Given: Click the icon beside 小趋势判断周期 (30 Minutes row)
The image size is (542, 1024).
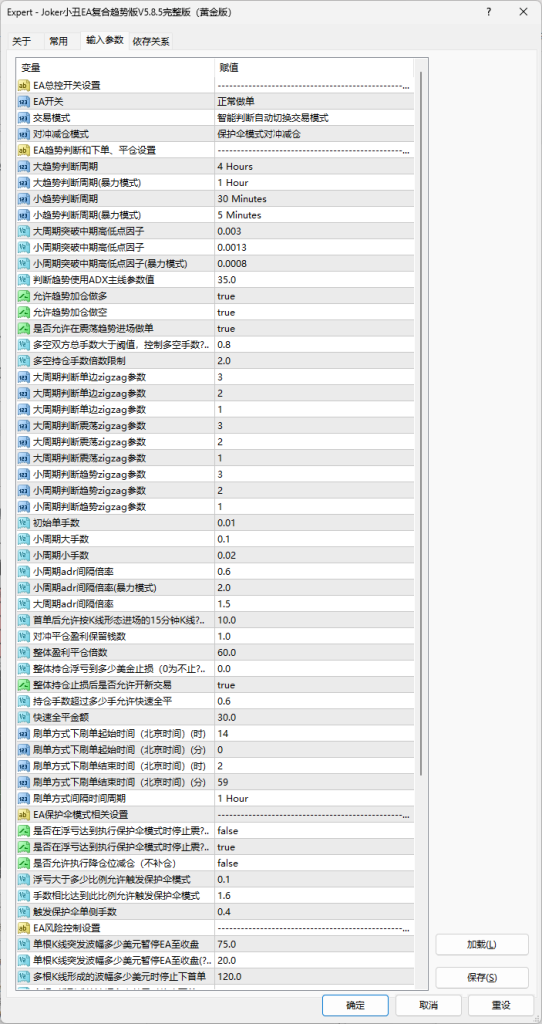Looking at the screenshot, I should (x=24, y=199).
